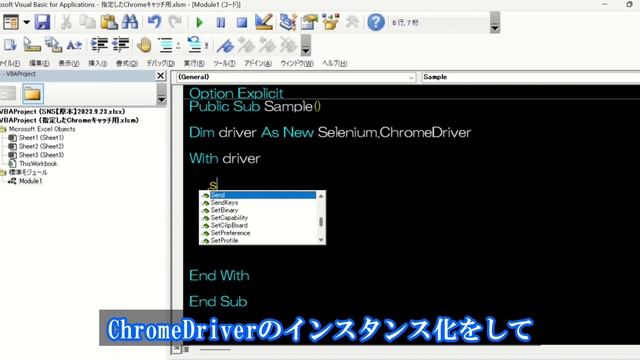Select the 標準モジュール folder

tap(28, 172)
